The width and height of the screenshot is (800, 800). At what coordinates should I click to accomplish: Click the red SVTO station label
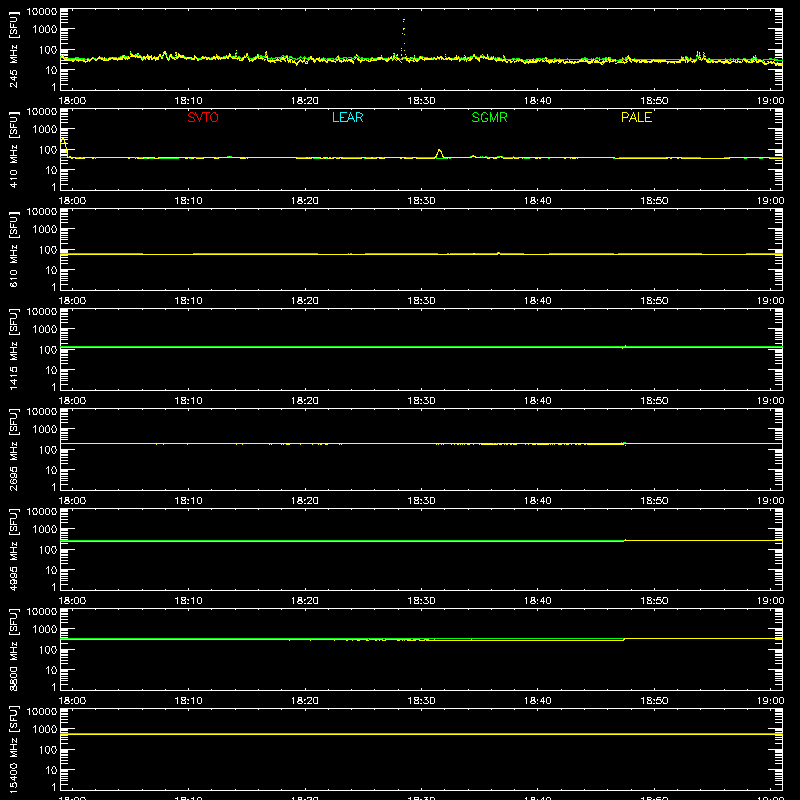[x=203, y=117]
